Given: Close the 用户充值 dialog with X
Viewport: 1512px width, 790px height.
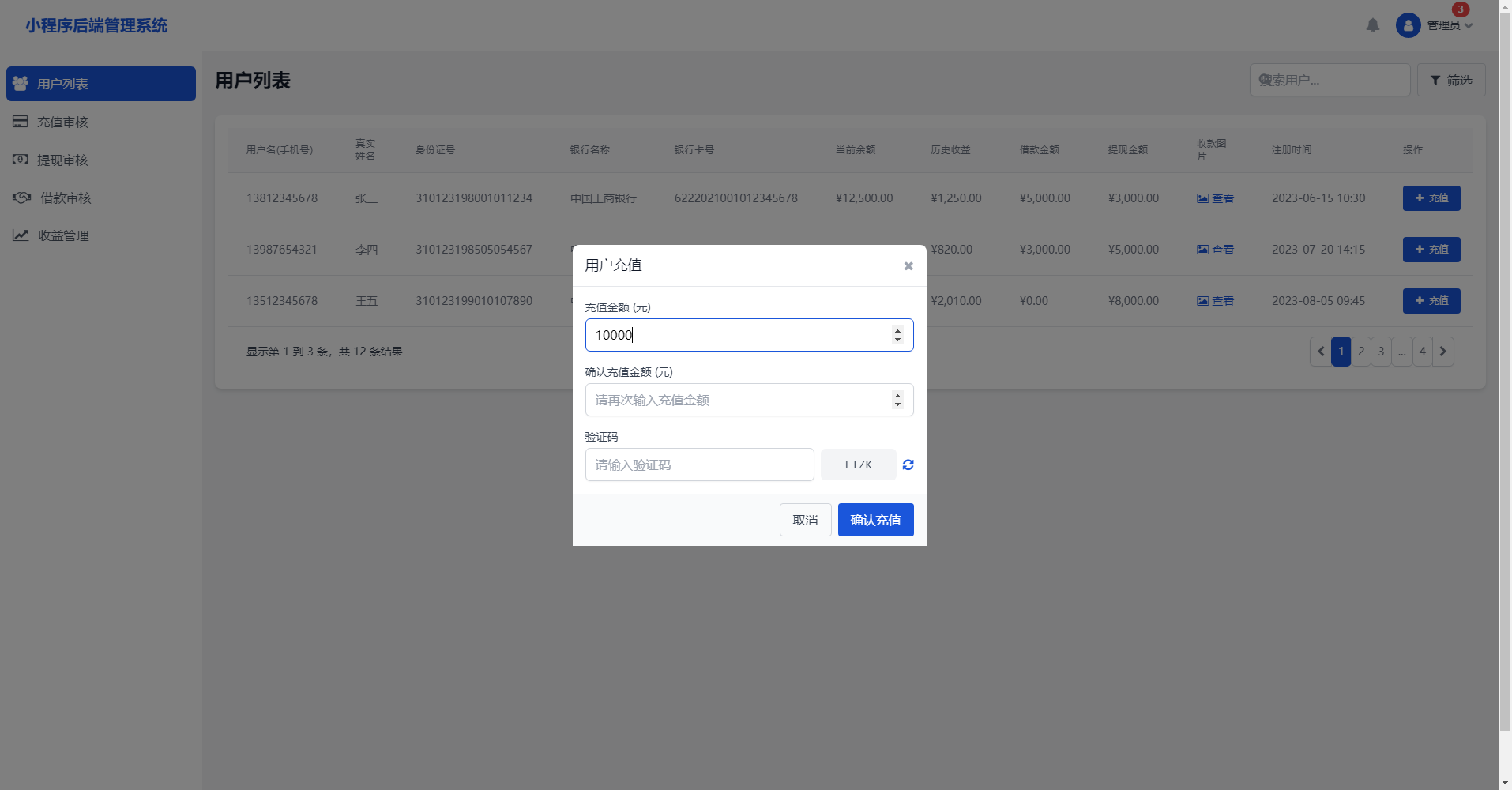Looking at the screenshot, I should pos(908,266).
